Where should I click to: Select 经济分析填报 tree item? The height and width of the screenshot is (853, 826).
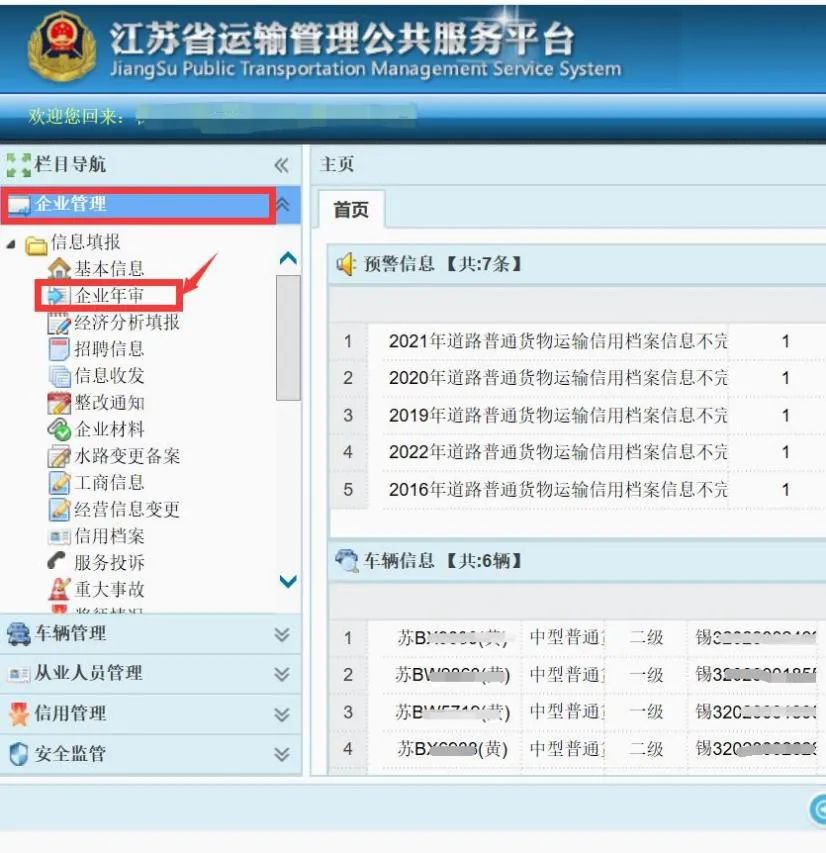point(127,323)
